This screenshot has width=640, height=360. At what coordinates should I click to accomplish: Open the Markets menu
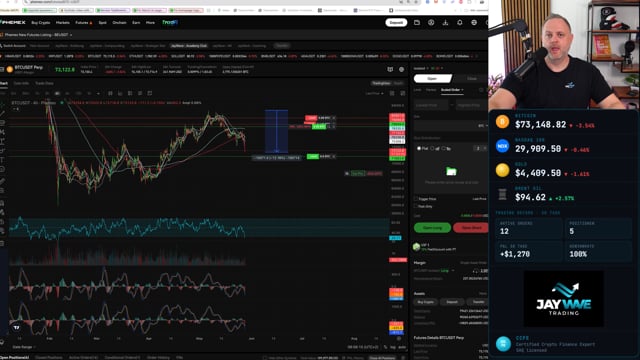point(62,22)
